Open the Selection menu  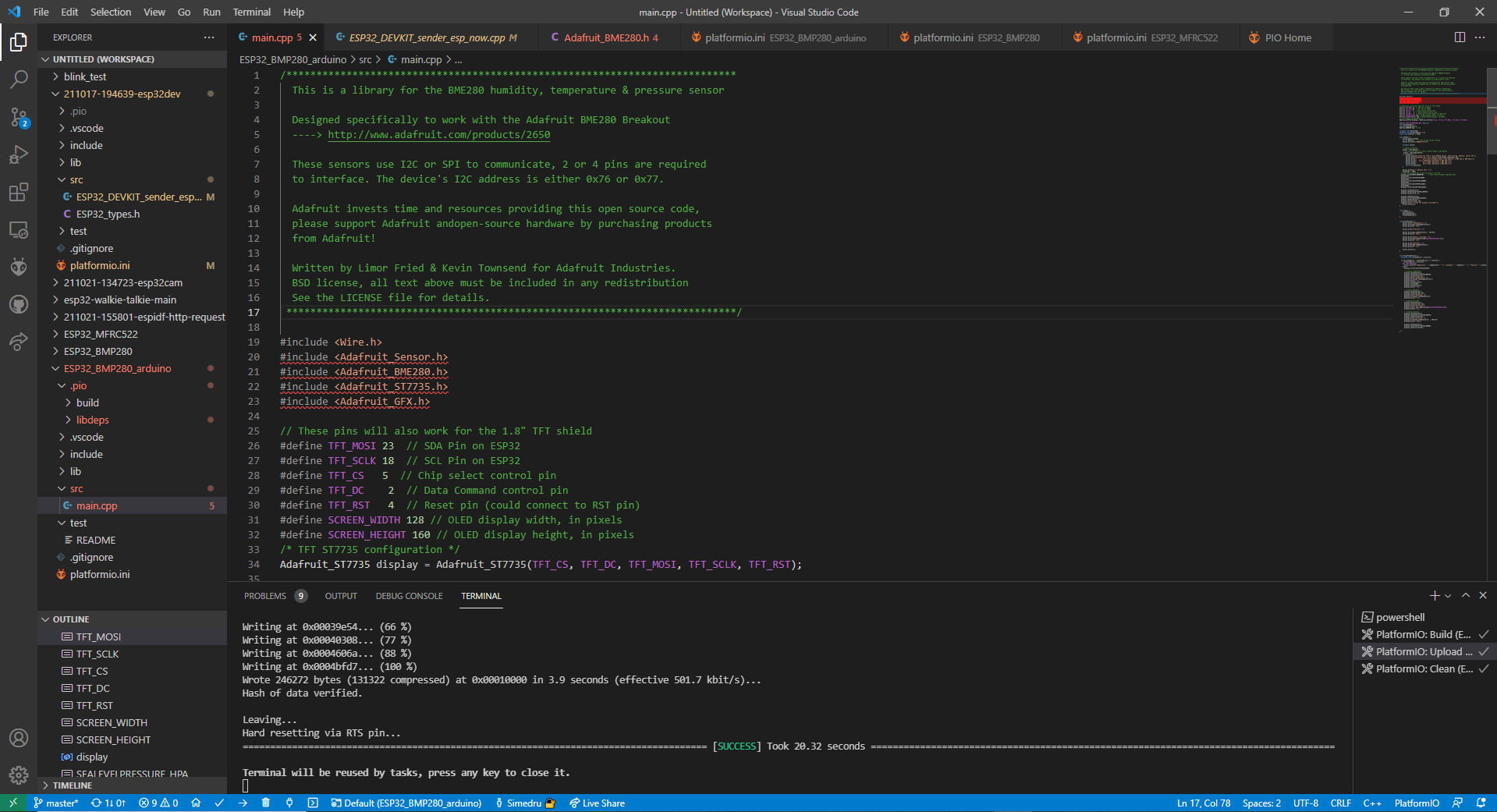coord(111,12)
